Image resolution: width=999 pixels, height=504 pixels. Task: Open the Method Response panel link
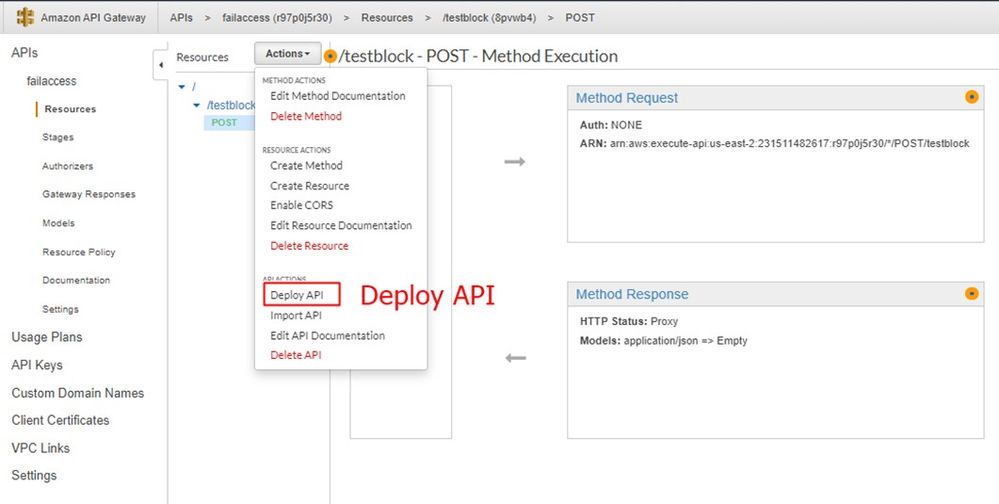pos(632,295)
